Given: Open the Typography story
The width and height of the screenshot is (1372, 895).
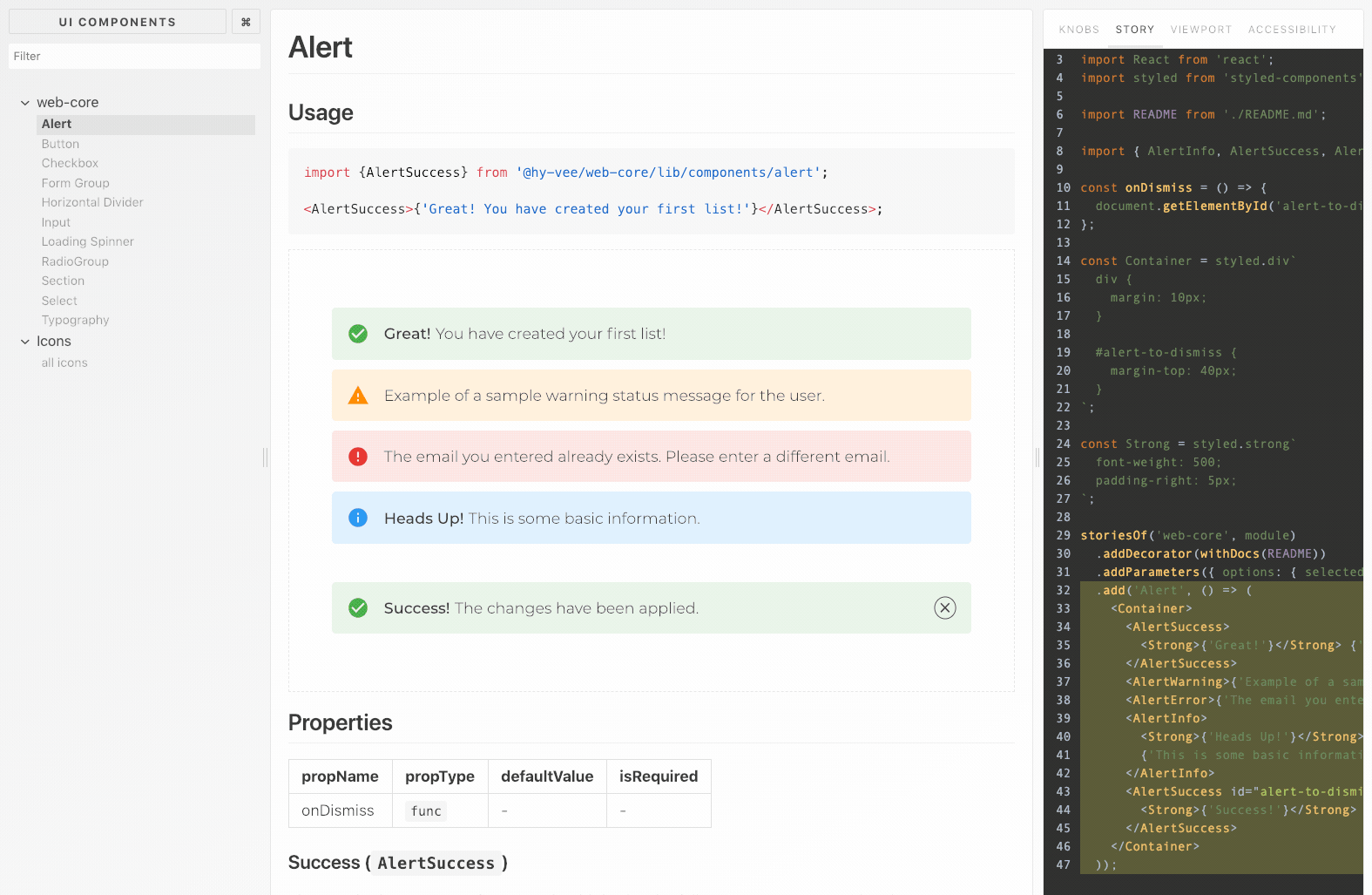Looking at the screenshot, I should 75,320.
